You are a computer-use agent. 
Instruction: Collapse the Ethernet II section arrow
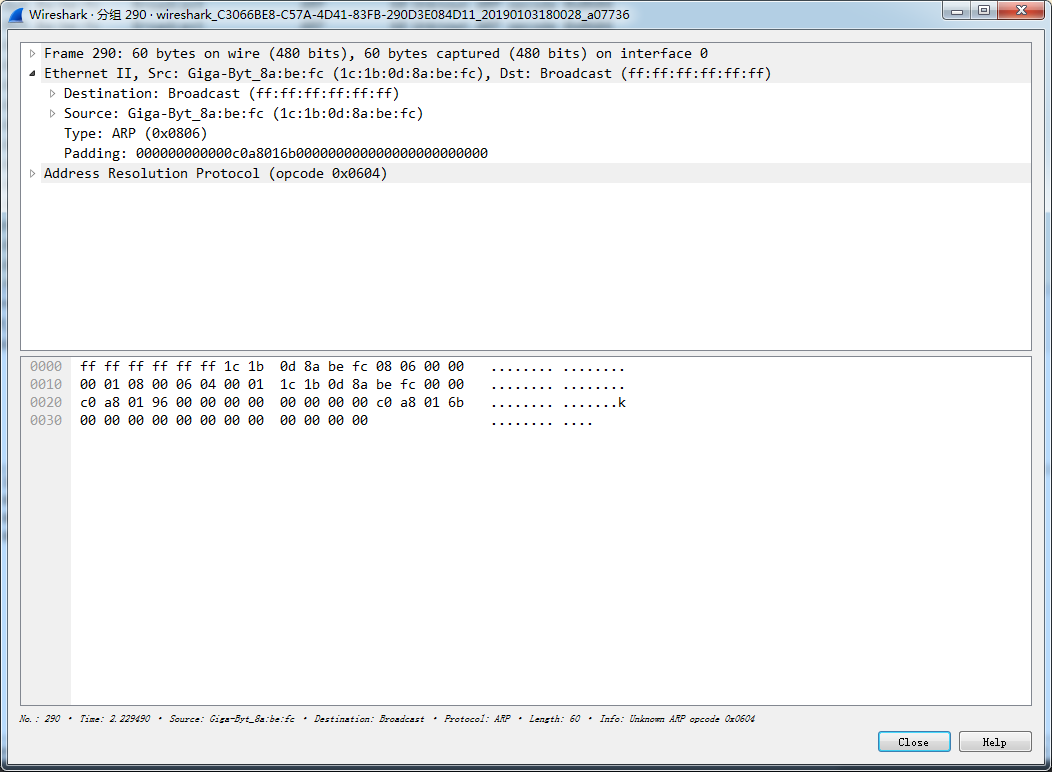(32, 74)
